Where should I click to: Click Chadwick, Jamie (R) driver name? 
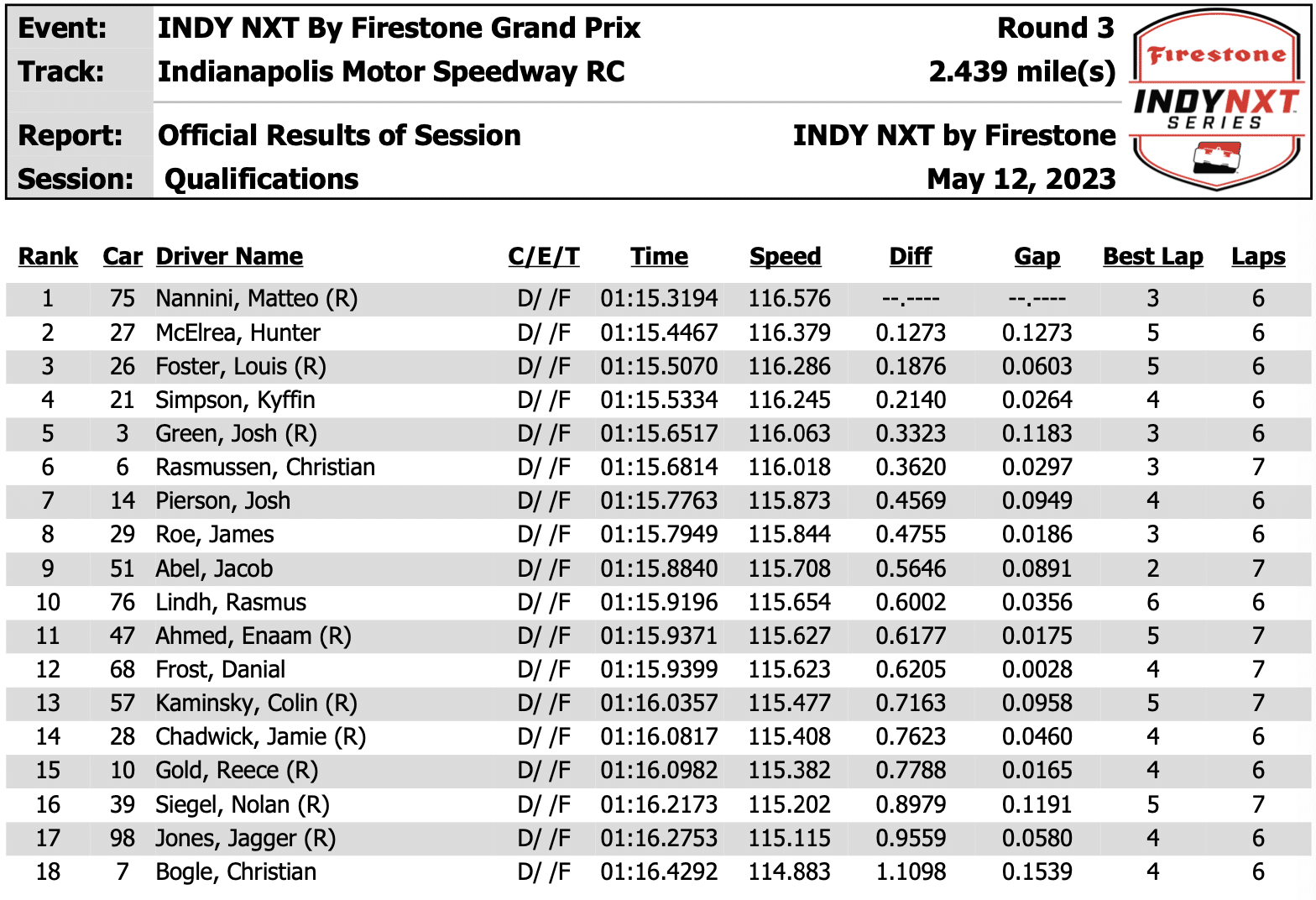click(x=261, y=736)
